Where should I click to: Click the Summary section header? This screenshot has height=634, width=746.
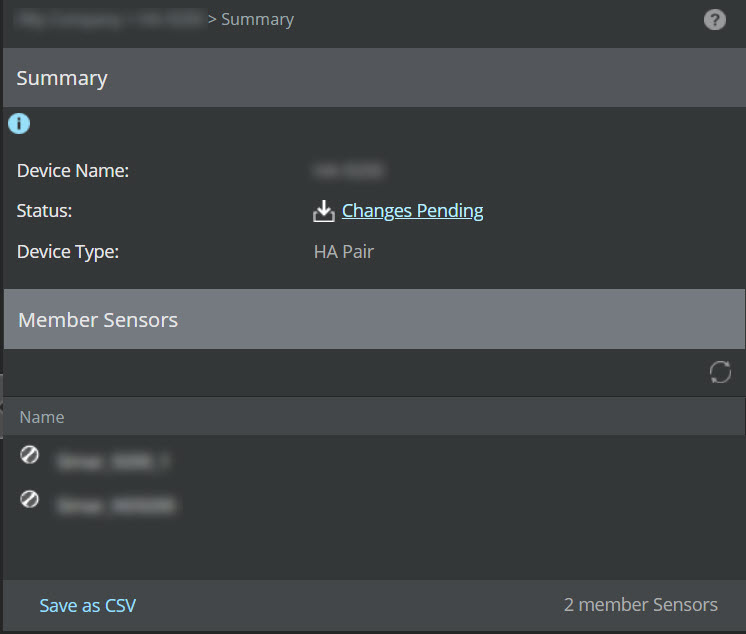[x=374, y=78]
